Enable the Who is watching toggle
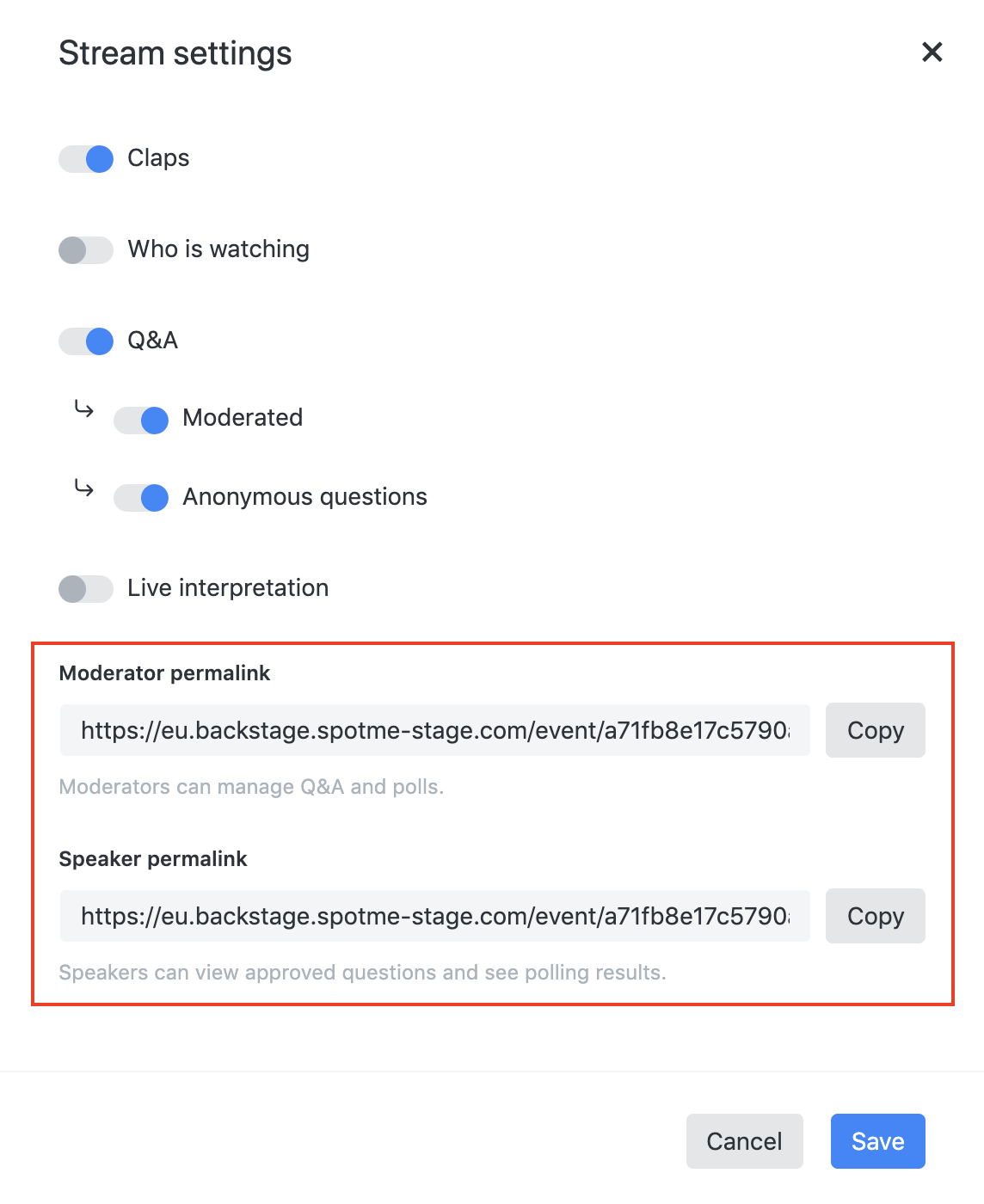 86,250
